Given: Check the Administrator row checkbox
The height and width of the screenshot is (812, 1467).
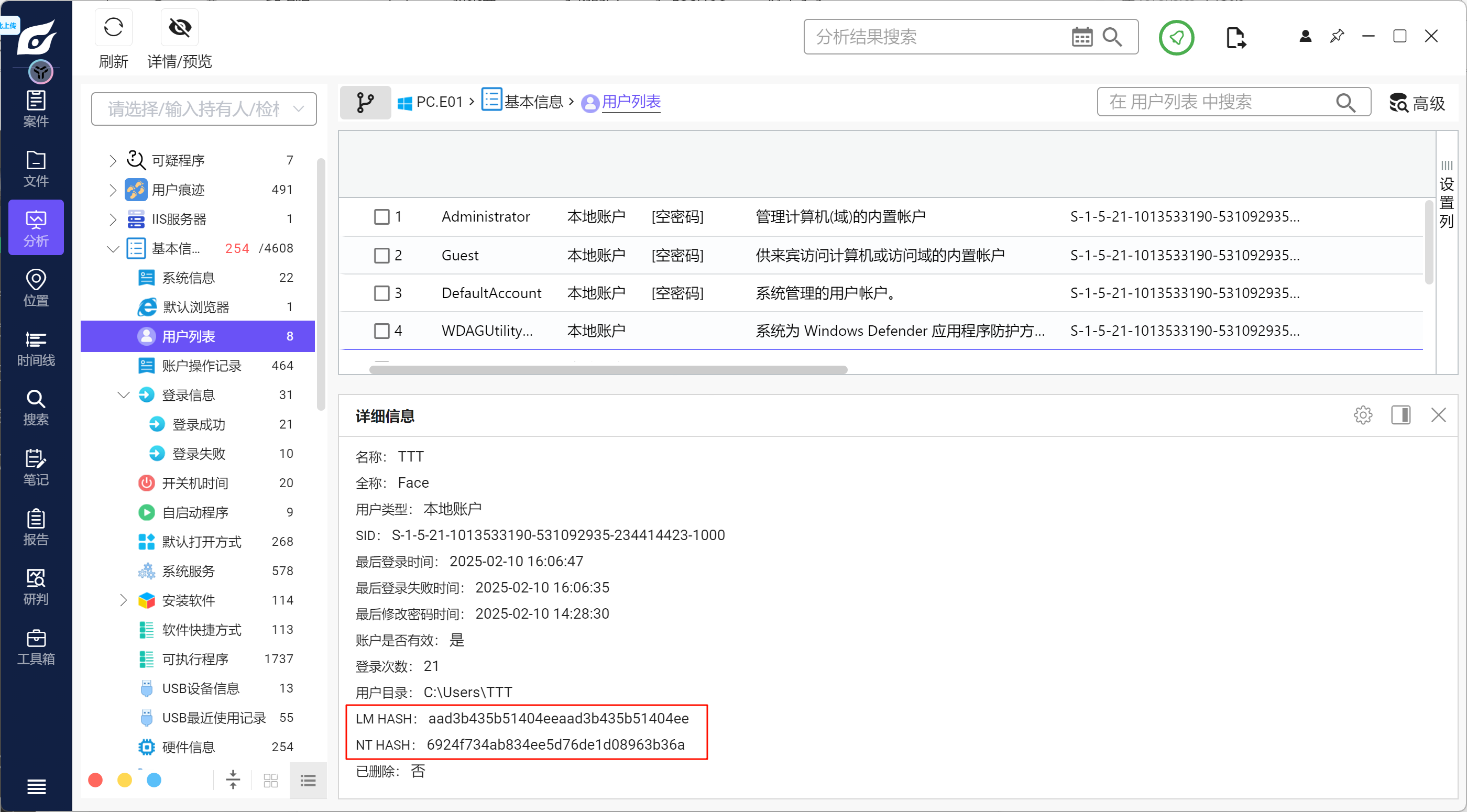Looking at the screenshot, I should tap(381, 217).
